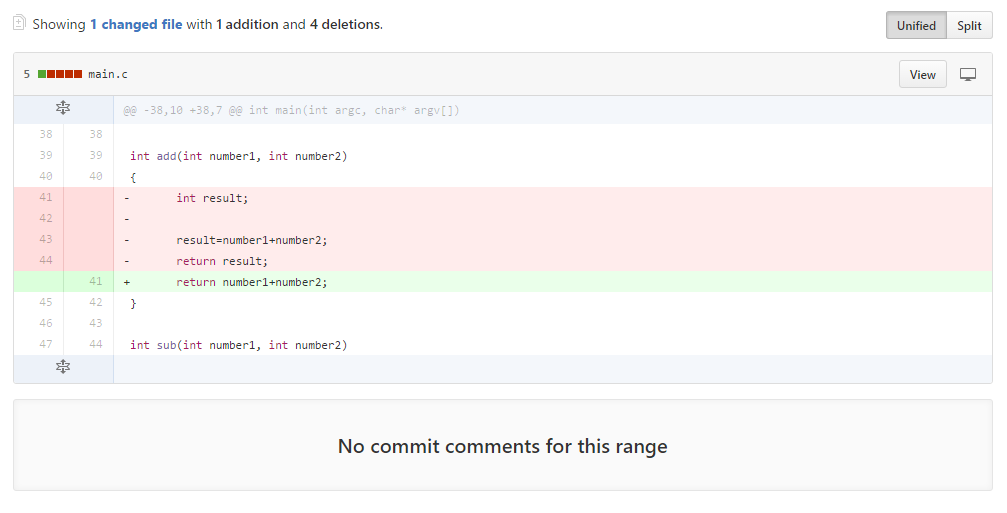Open the "1 changed file" link
Image resolution: width=1007 pixels, height=513 pixels.
click(x=136, y=24)
